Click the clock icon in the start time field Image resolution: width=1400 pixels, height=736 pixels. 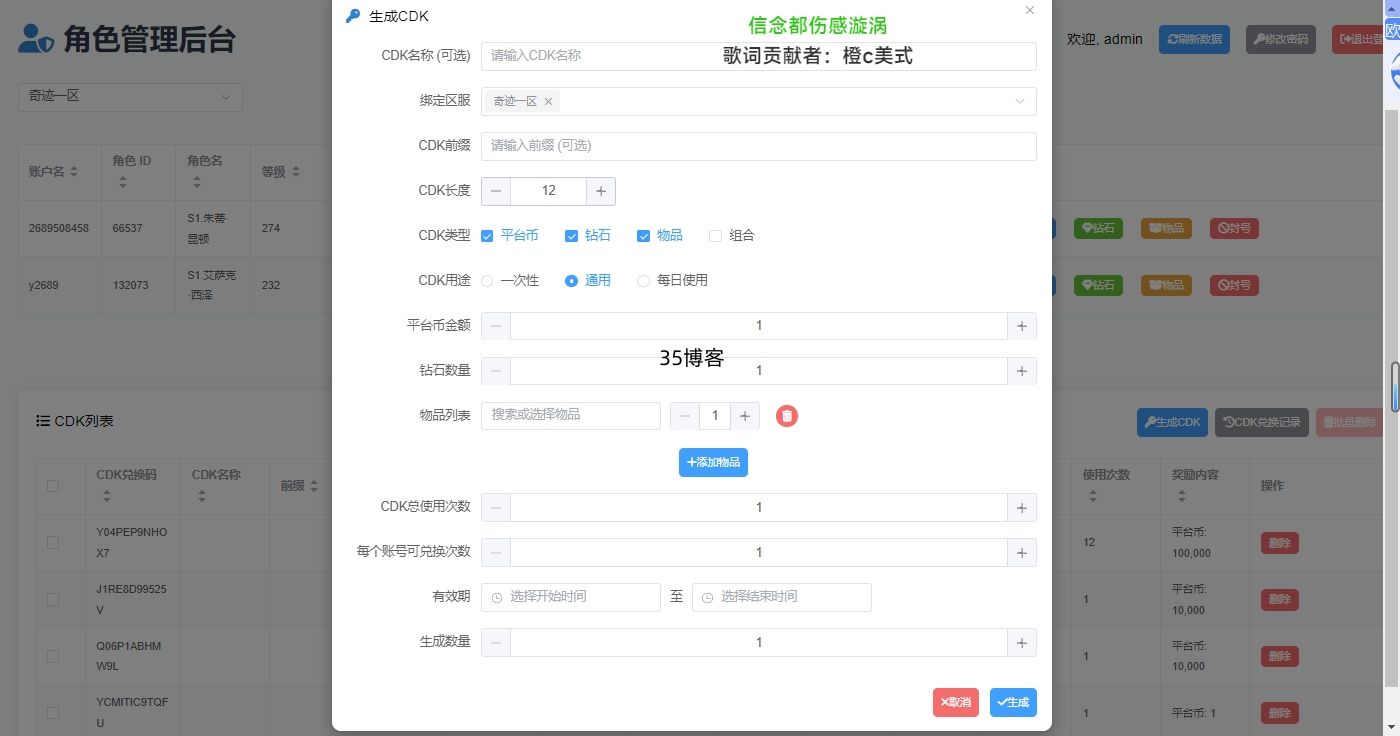(496, 597)
